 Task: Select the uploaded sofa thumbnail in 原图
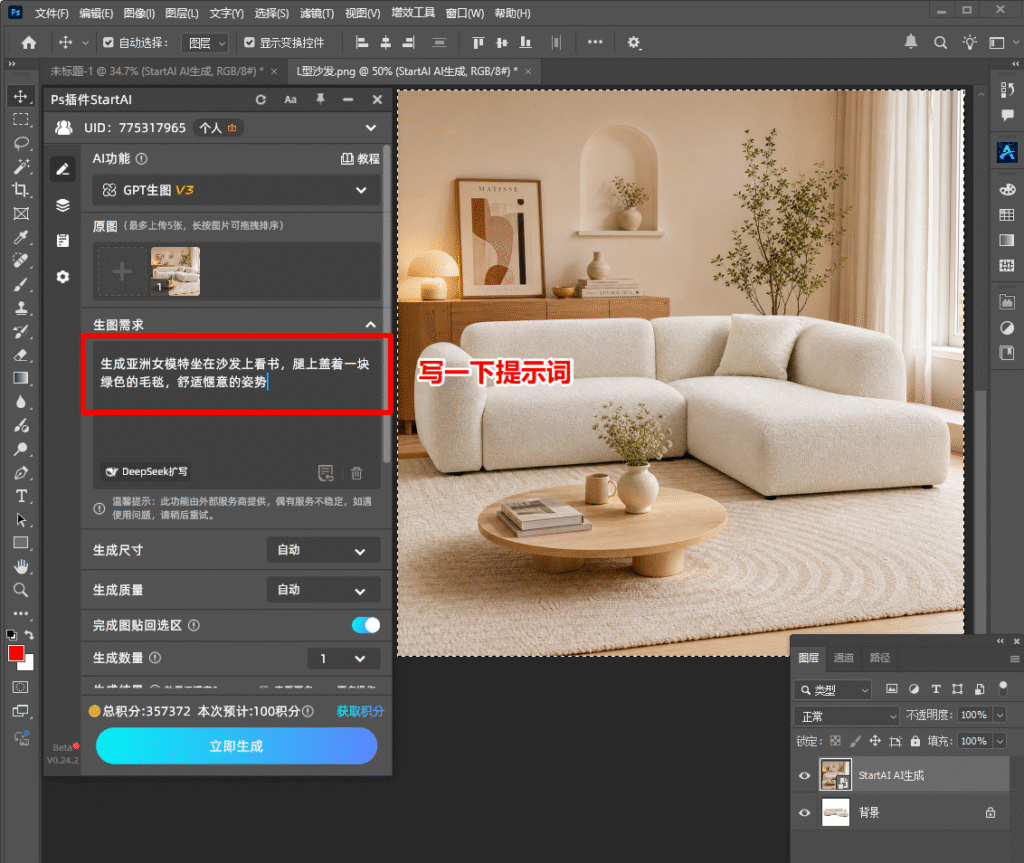pos(176,271)
